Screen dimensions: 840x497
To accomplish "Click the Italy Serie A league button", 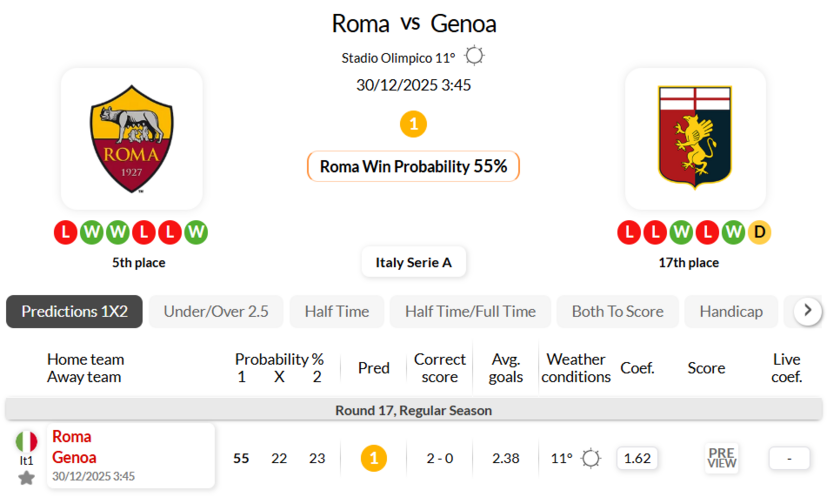I will [x=414, y=262].
